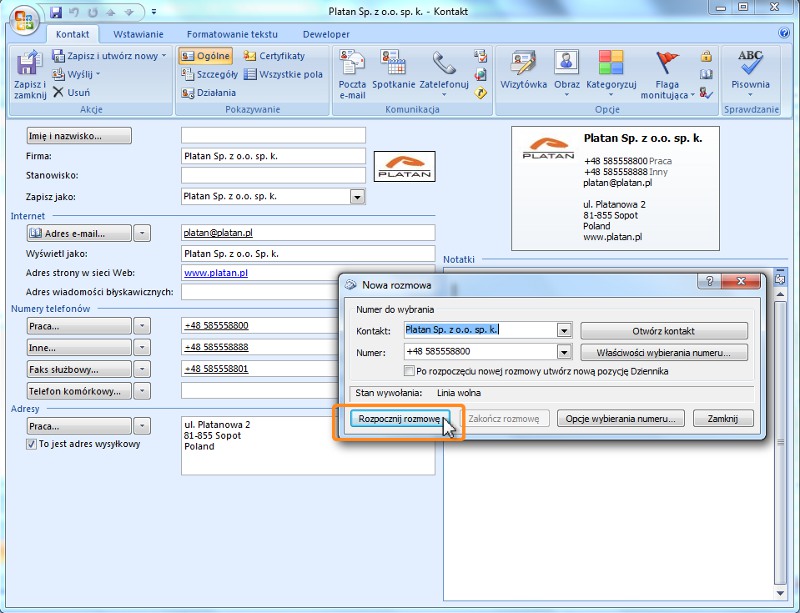Start the call with Rozpocznij rozmowę
The image size is (800, 613).
tap(399, 419)
